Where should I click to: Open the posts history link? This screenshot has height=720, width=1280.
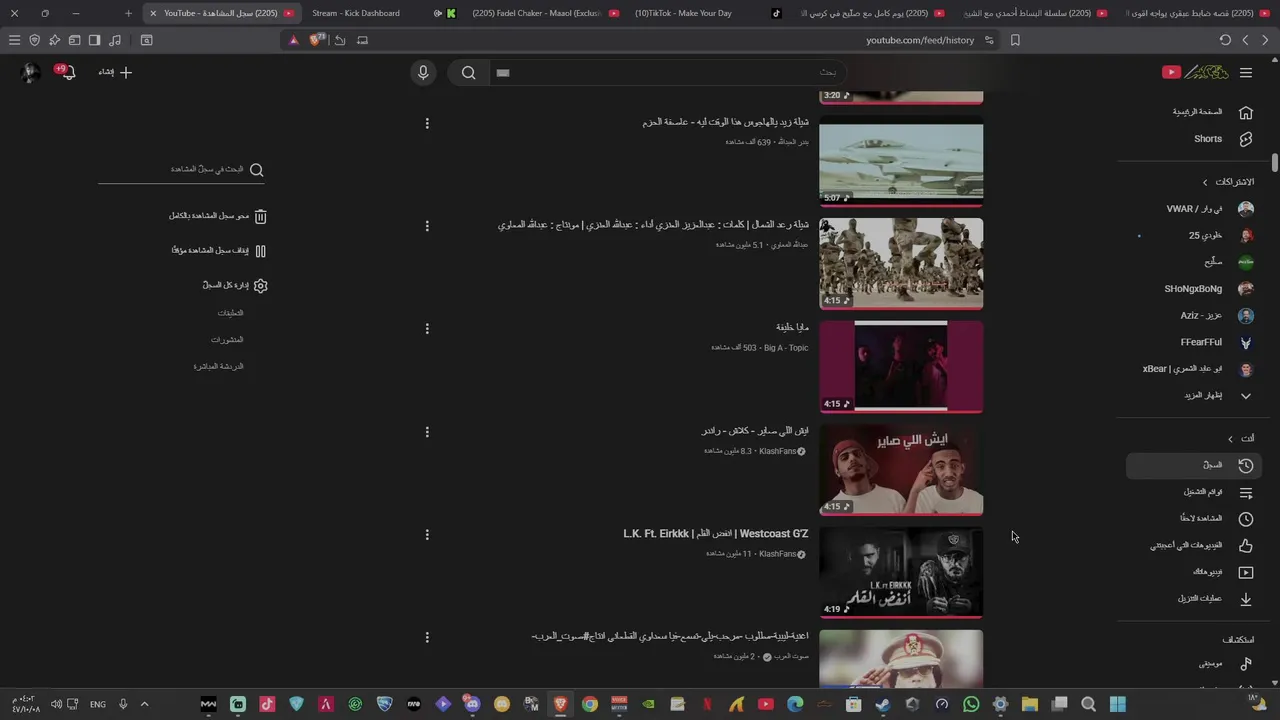(x=227, y=340)
